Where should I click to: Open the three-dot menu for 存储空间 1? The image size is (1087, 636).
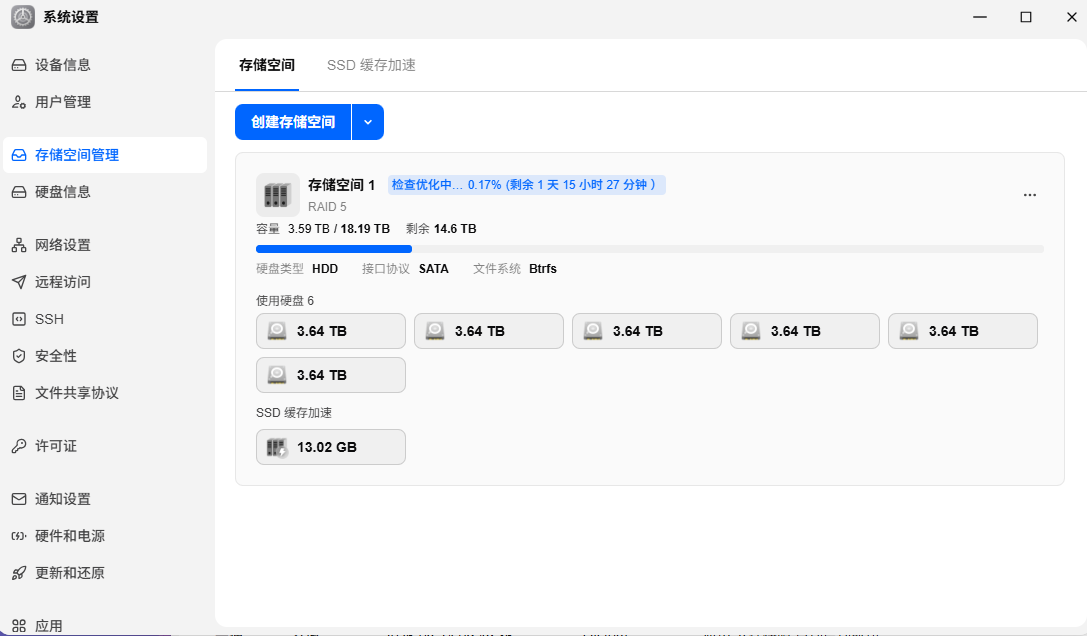tap(1029, 195)
